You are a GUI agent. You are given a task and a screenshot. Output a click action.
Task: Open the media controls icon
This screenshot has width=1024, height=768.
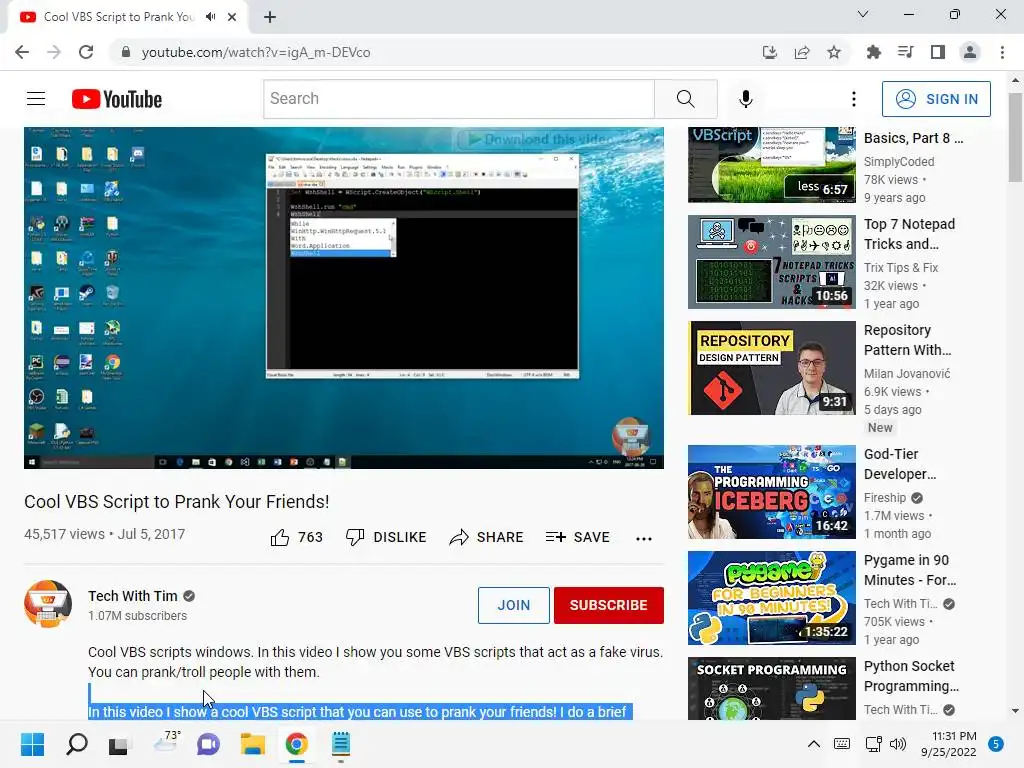(905, 52)
